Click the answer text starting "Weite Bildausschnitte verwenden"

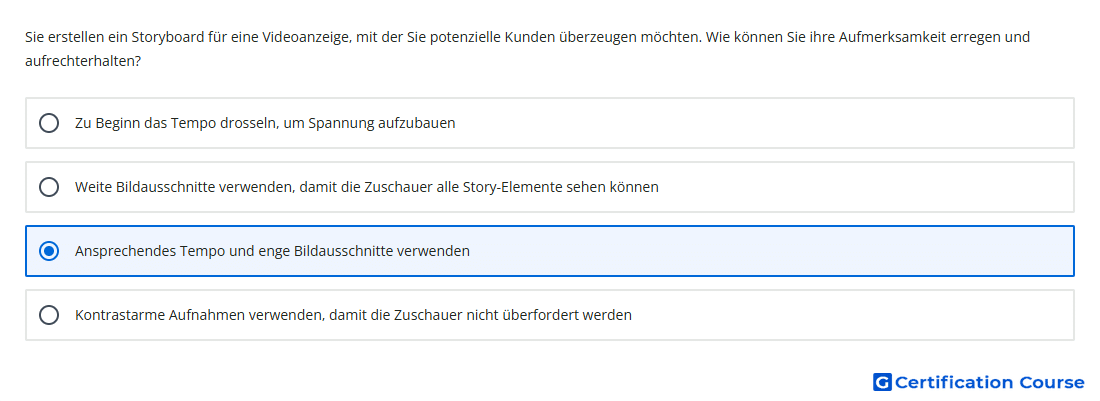(x=367, y=187)
